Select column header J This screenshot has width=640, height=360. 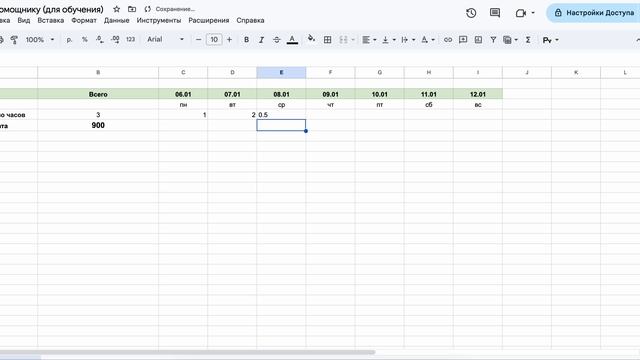(527, 72)
